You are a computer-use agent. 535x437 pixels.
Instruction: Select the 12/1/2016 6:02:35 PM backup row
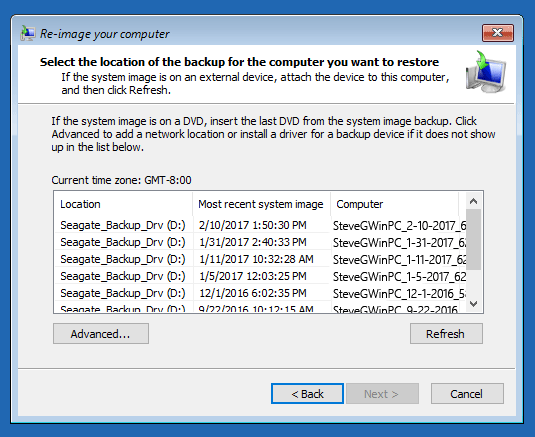[x=261, y=293]
